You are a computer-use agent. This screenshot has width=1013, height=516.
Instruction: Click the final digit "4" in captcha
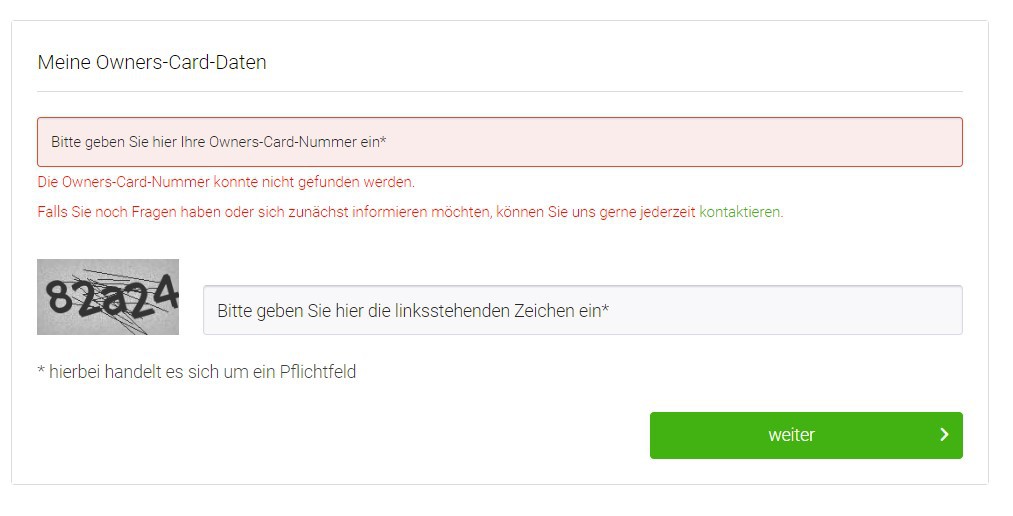[165, 291]
